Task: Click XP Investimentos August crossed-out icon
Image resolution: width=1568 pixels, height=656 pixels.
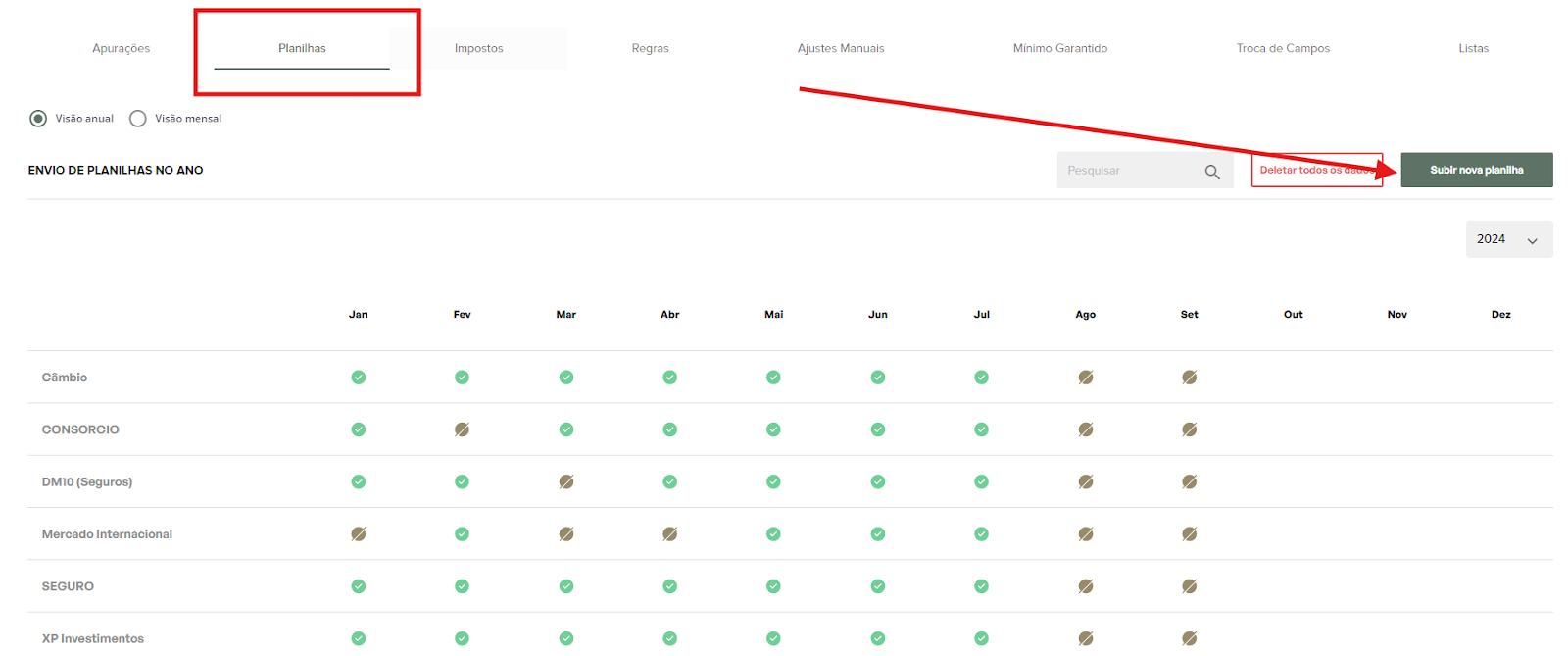Action: coord(1086,638)
